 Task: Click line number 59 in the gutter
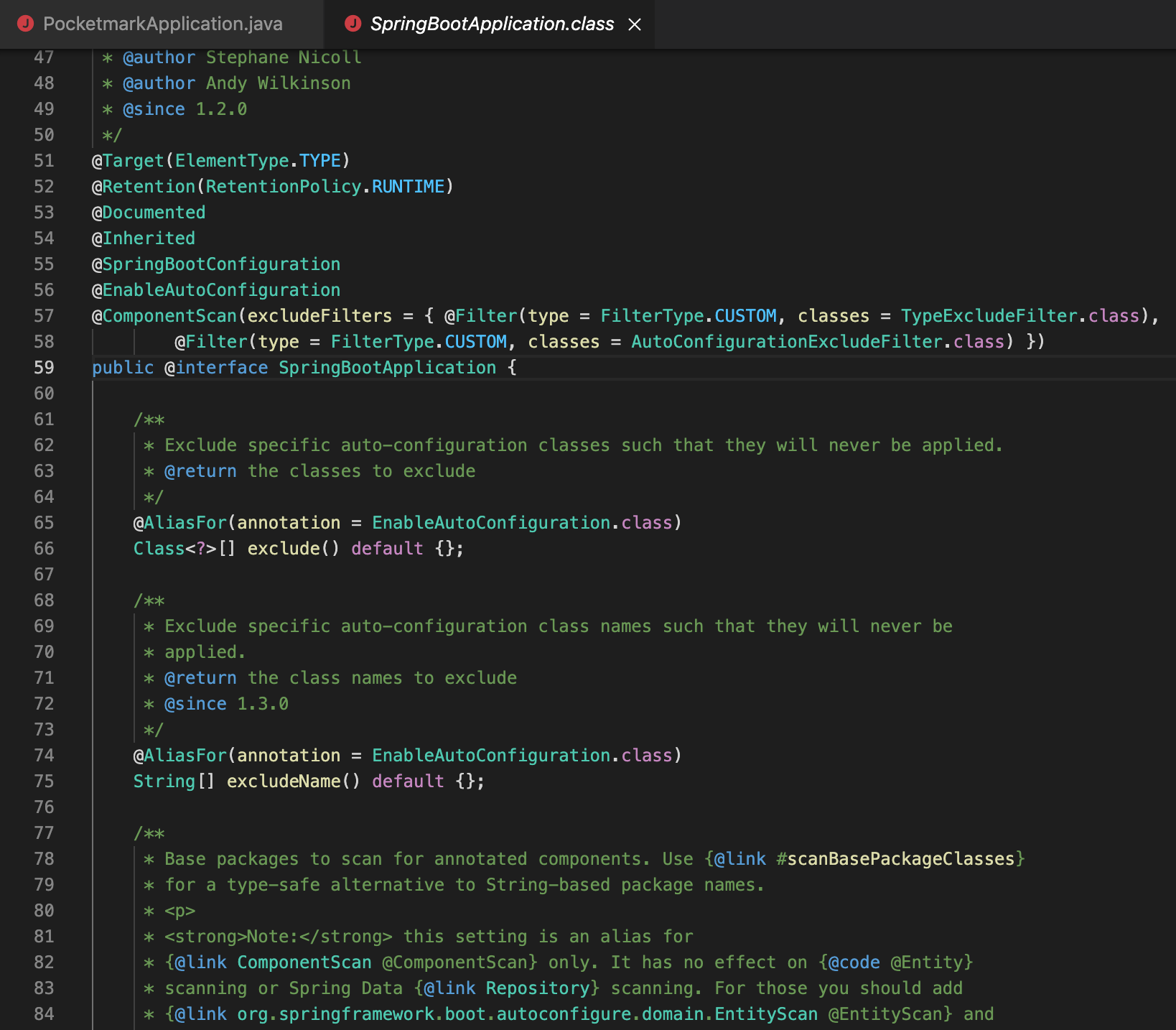44,368
